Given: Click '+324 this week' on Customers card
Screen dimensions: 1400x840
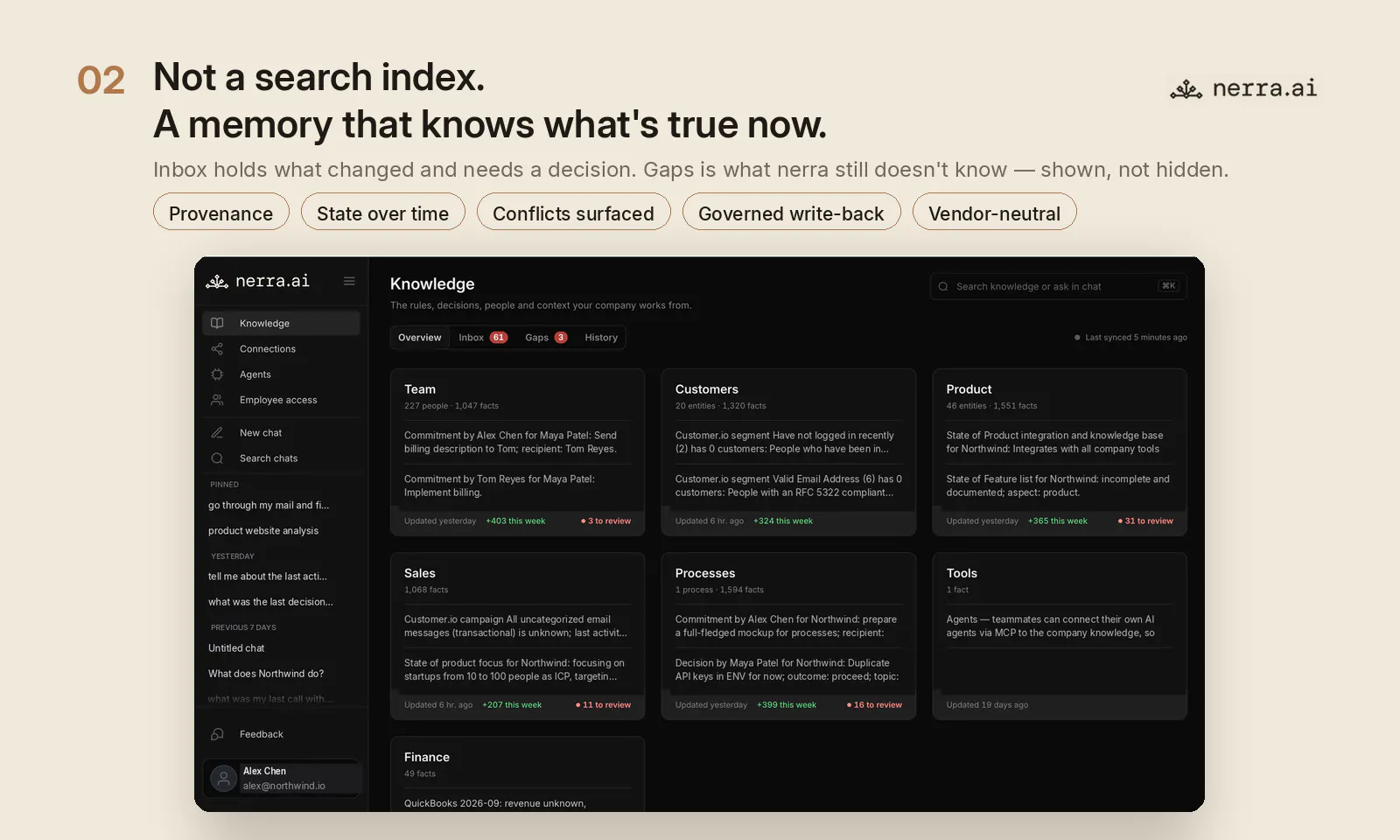Looking at the screenshot, I should (783, 521).
